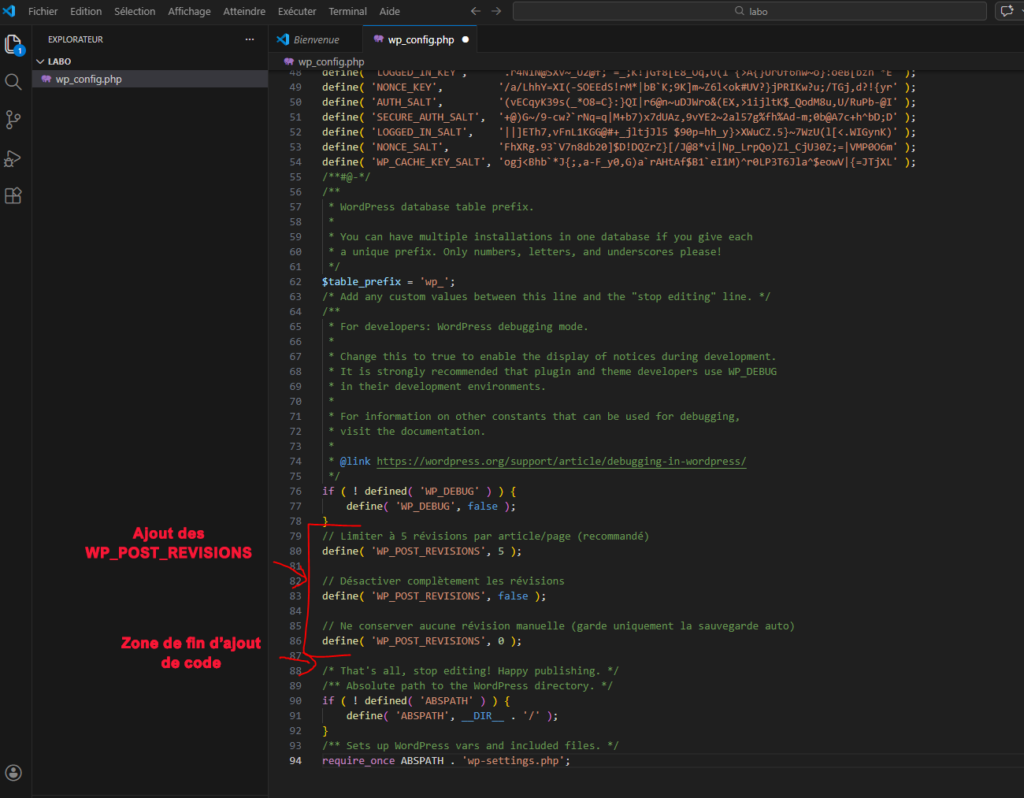Click the require_once keyword
Screen dimensions: 1024x798
(x=358, y=761)
